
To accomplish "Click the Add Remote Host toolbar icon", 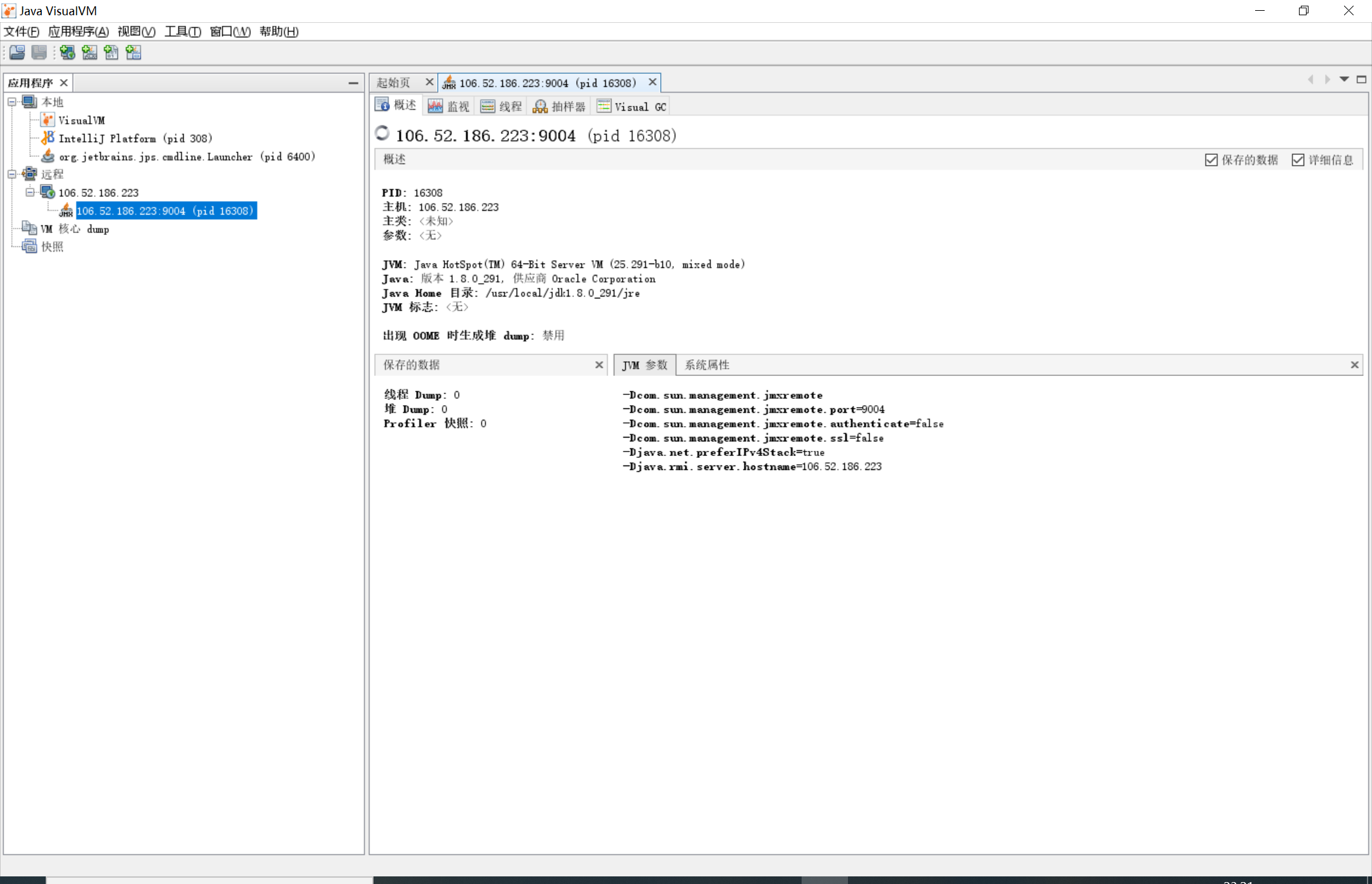I will tap(67, 53).
